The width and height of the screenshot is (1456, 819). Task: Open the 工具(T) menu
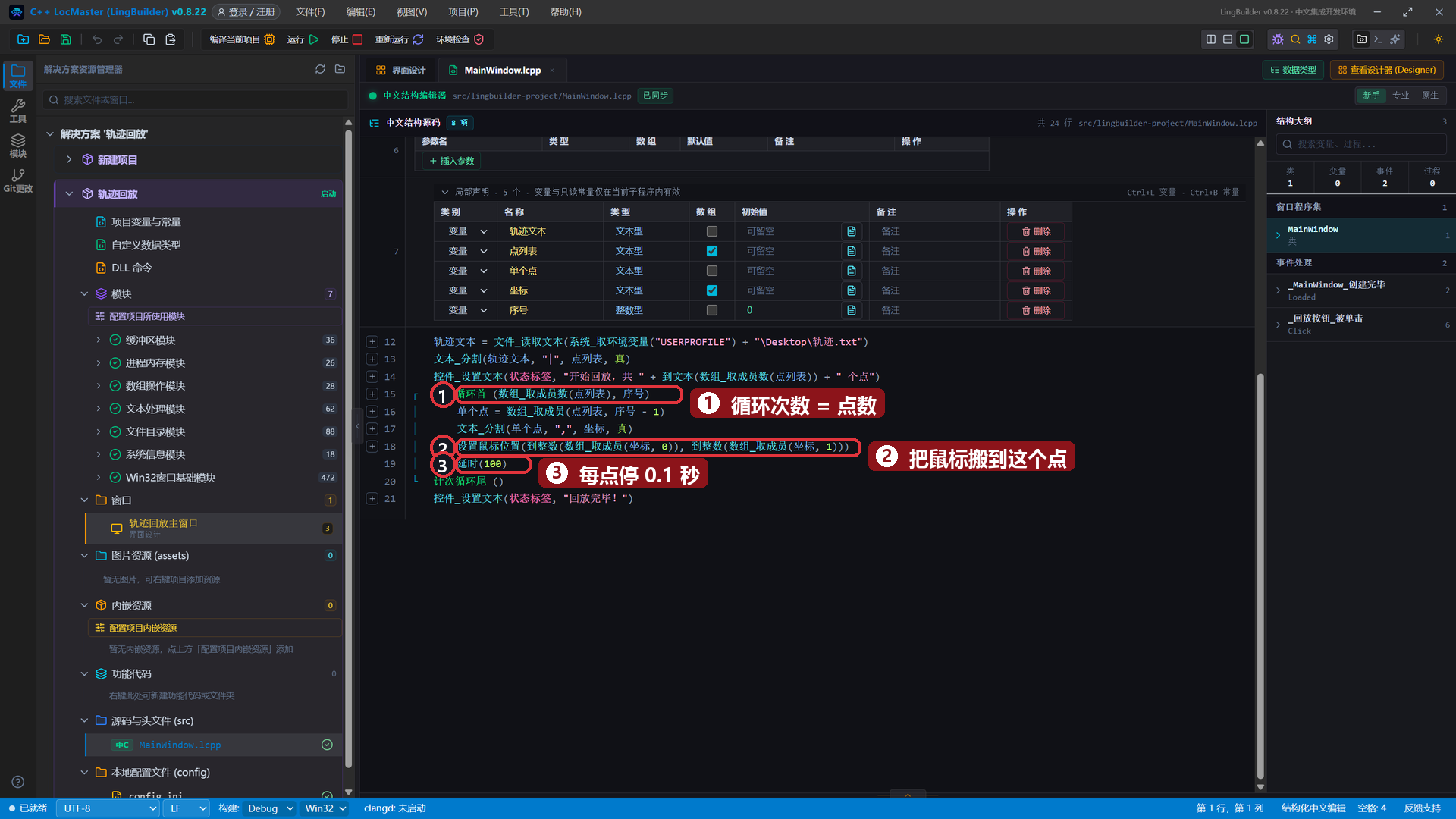pos(513,12)
